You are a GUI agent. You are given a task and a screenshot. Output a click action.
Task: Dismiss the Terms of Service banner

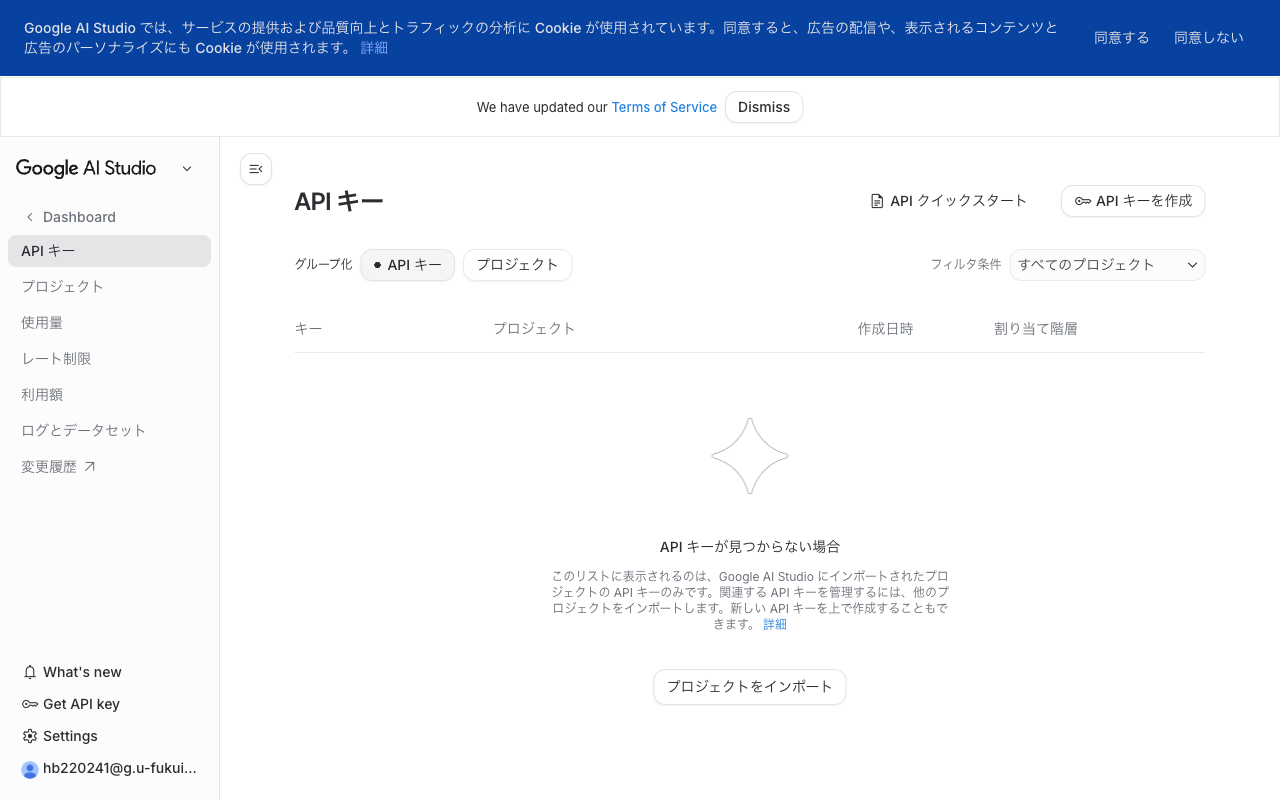[763, 107]
